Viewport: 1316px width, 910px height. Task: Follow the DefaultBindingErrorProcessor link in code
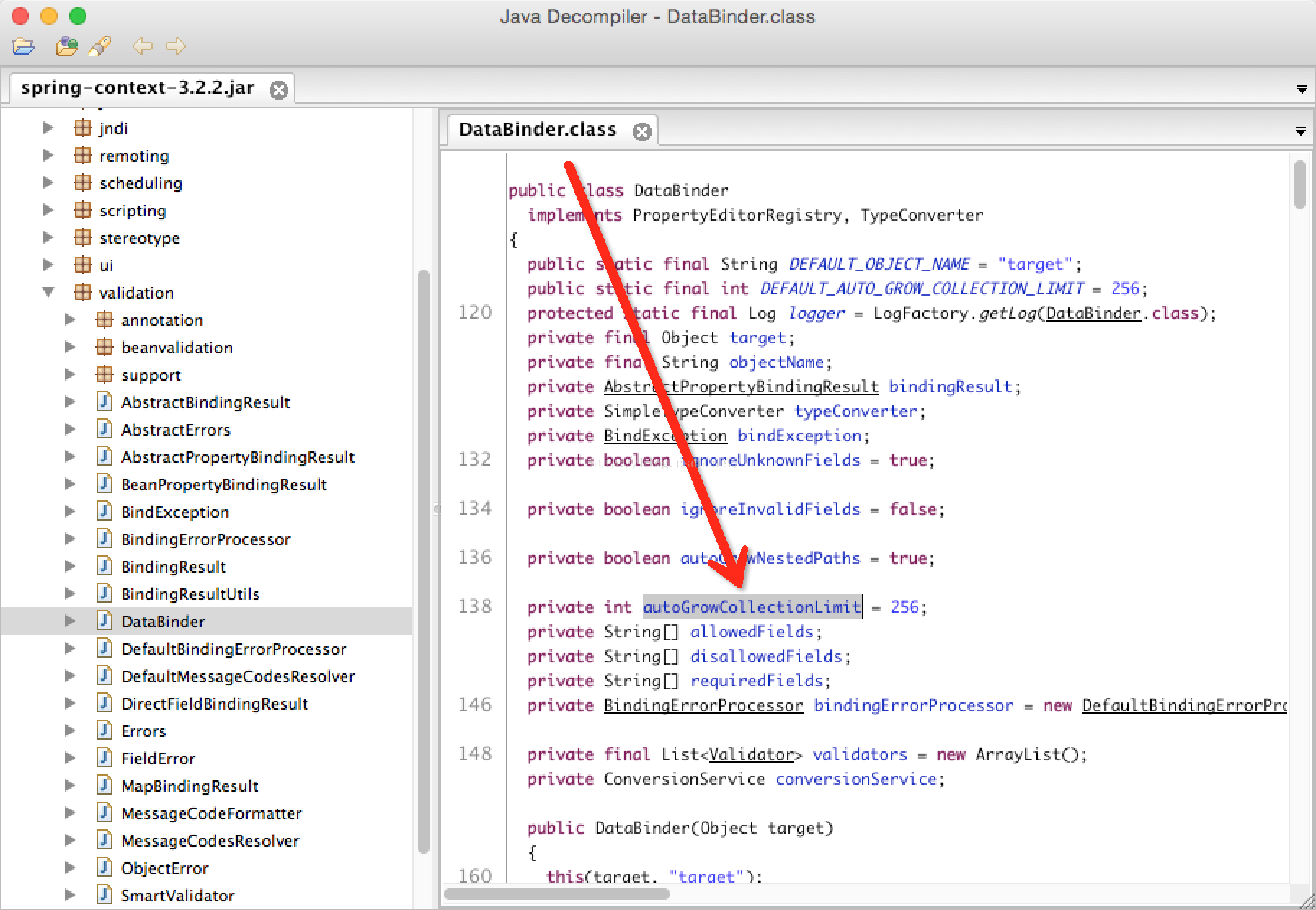(x=1184, y=705)
